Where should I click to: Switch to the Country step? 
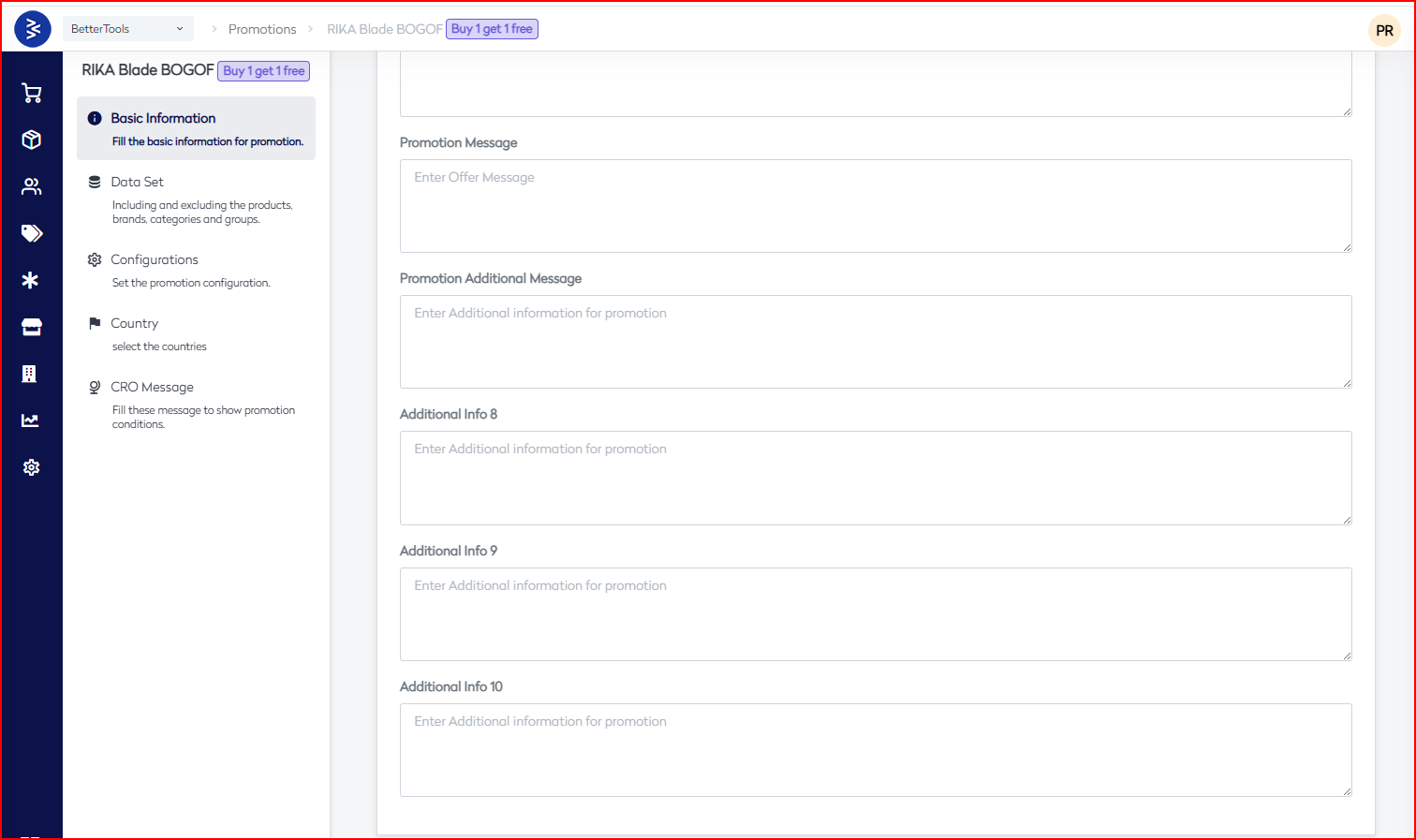coord(134,323)
